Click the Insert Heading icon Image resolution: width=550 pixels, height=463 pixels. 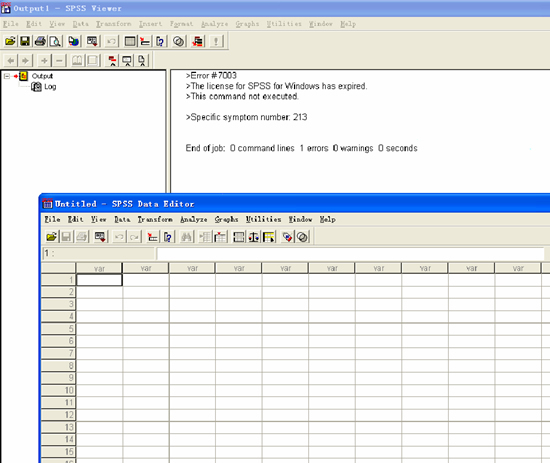tap(112, 61)
